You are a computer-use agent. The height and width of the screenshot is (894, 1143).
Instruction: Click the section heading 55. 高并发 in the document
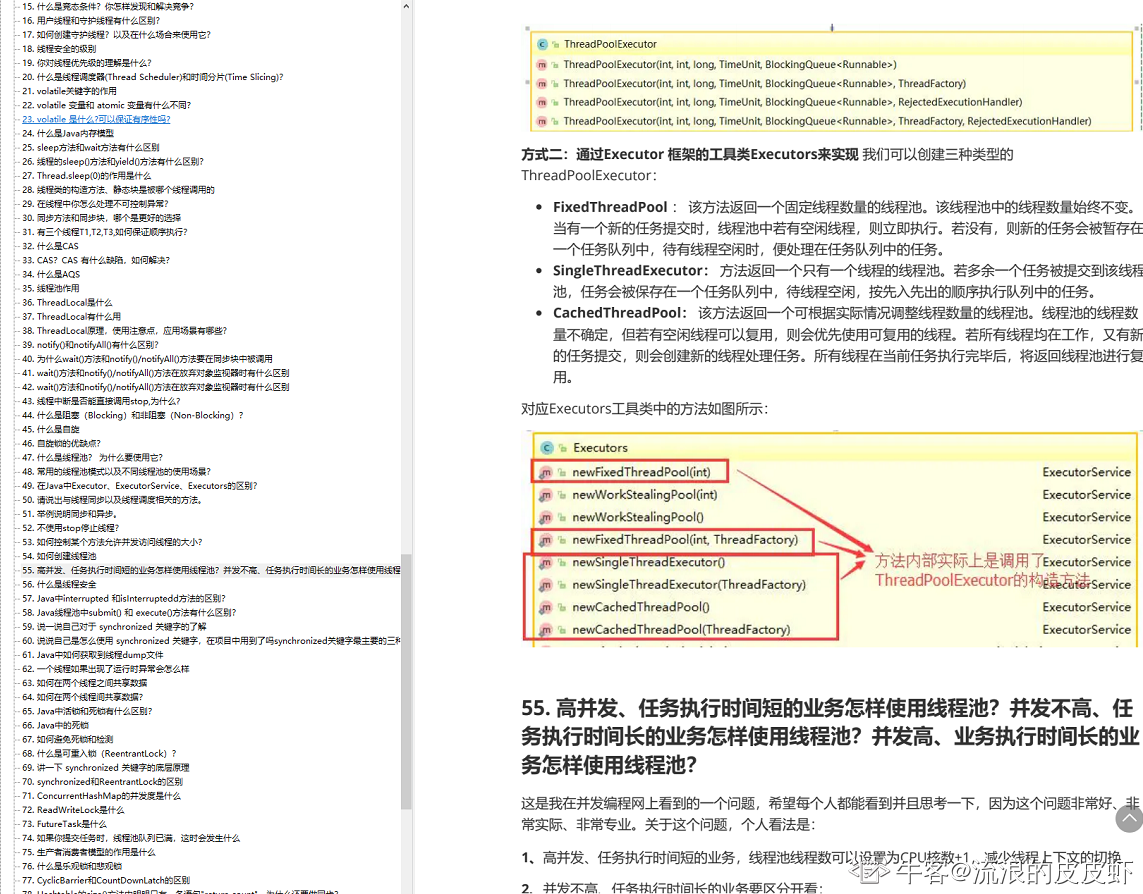830,736
